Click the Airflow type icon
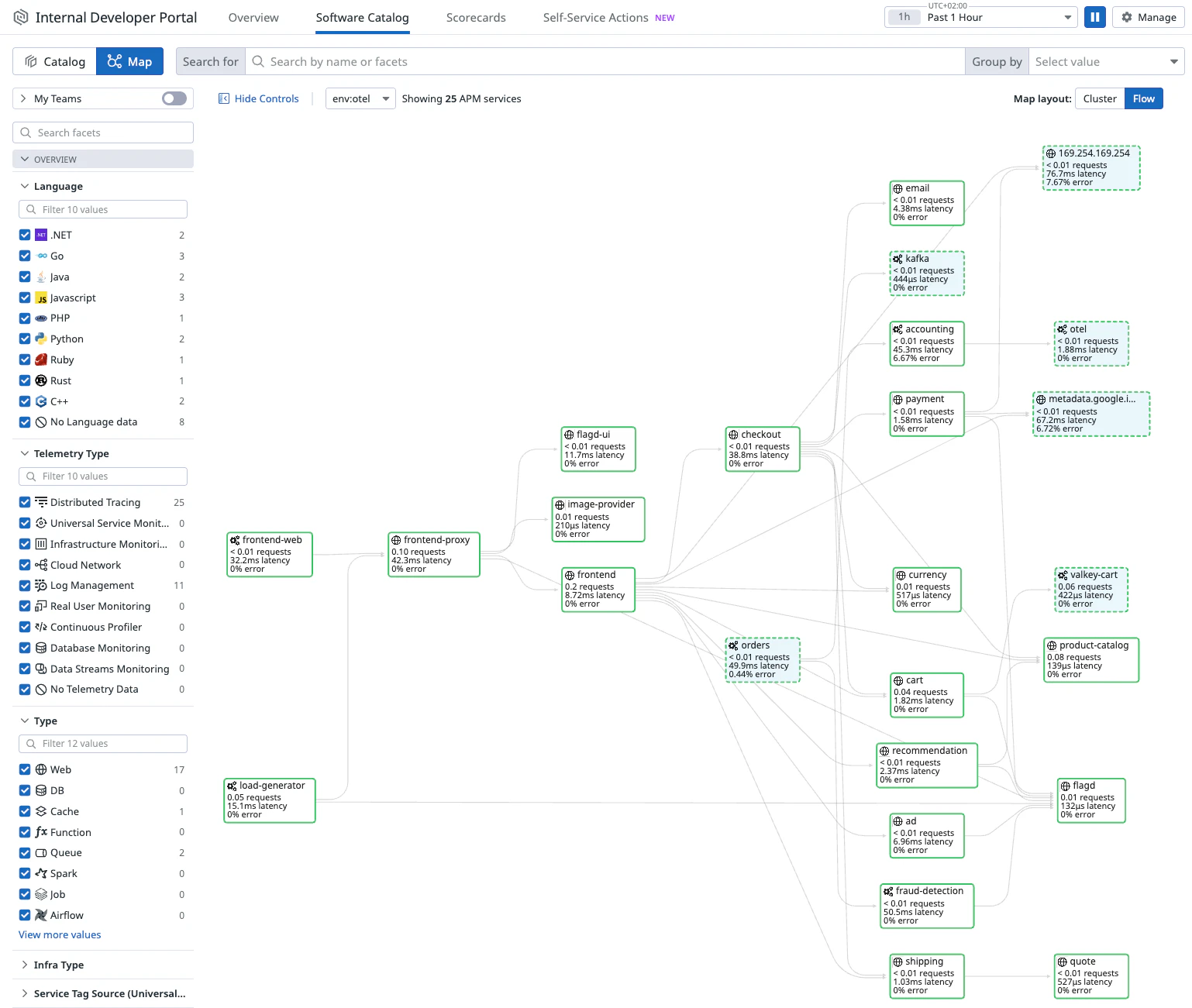Screen dimensions: 1192x1008 [42, 915]
